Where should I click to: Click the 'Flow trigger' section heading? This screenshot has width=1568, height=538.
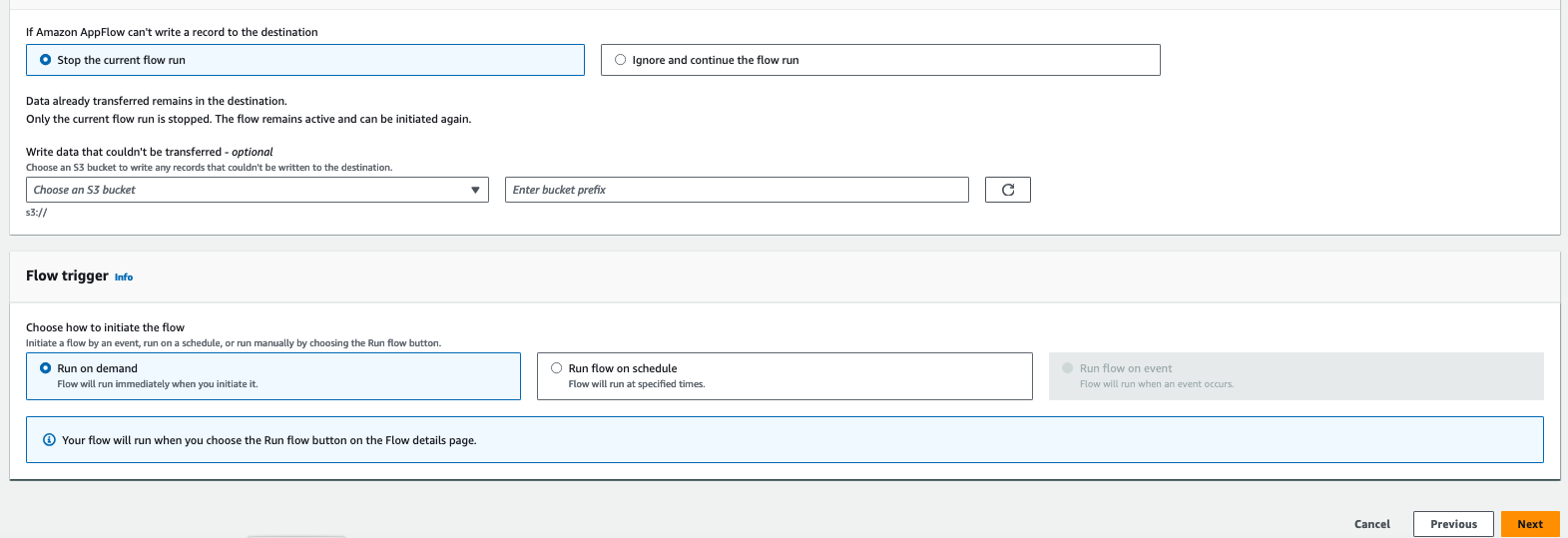click(x=67, y=275)
